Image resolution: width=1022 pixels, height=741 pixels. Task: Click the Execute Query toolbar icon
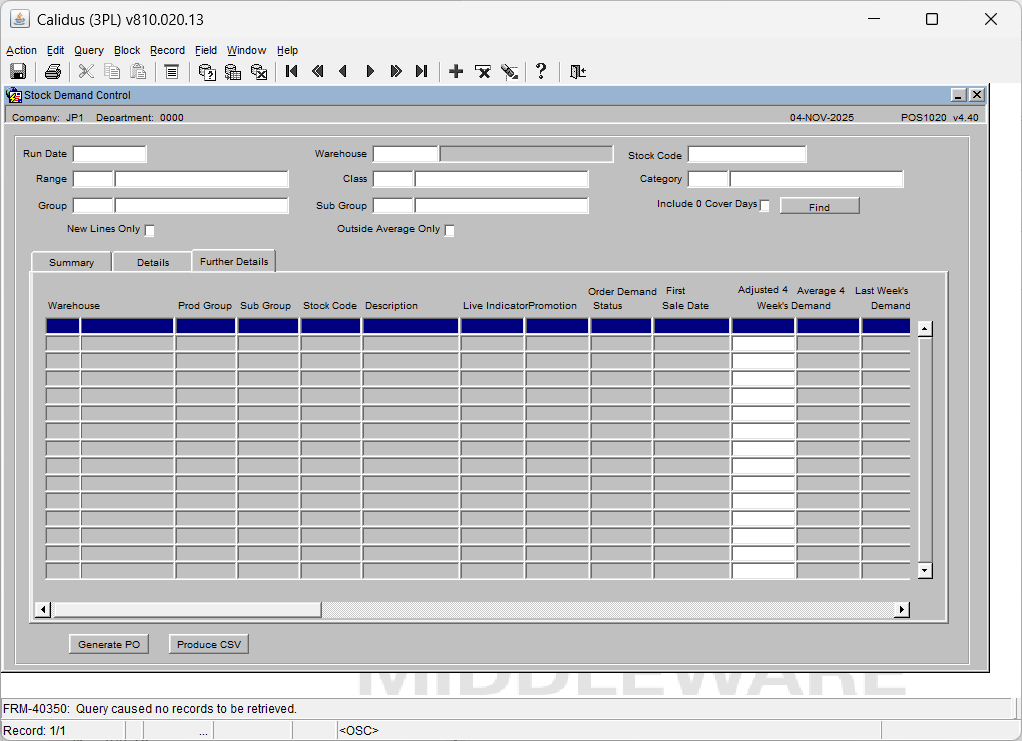pos(233,71)
